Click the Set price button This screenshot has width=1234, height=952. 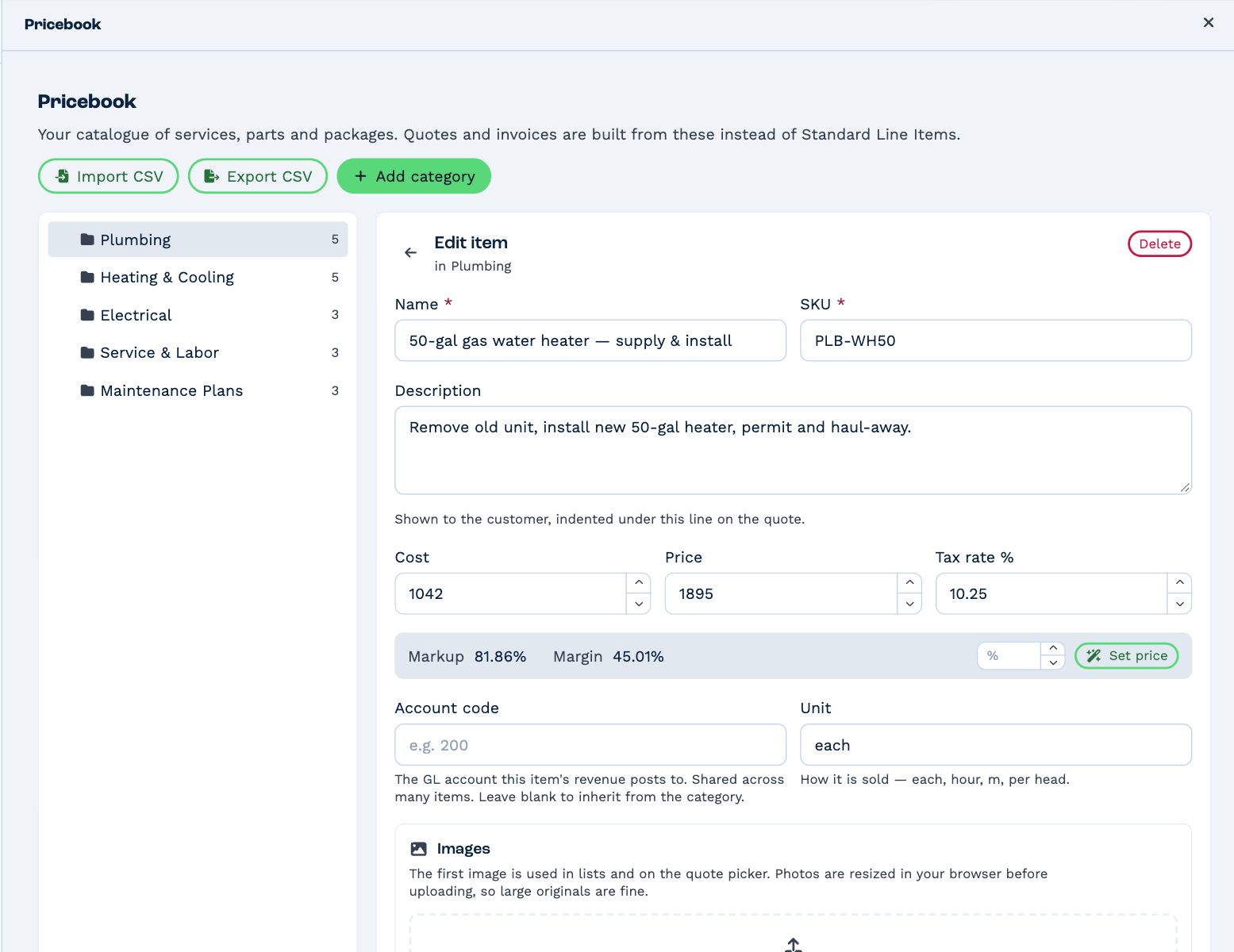click(x=1126, y=656)
